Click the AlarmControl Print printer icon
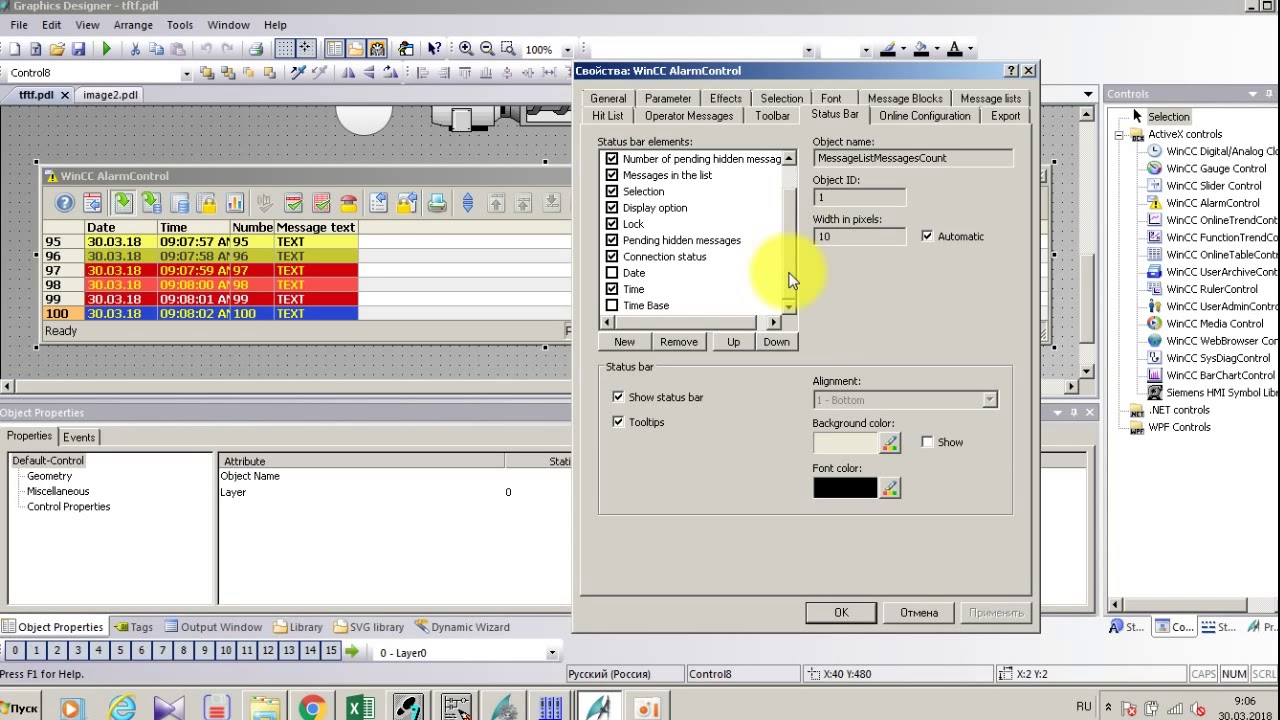 [x=437, y=203]
